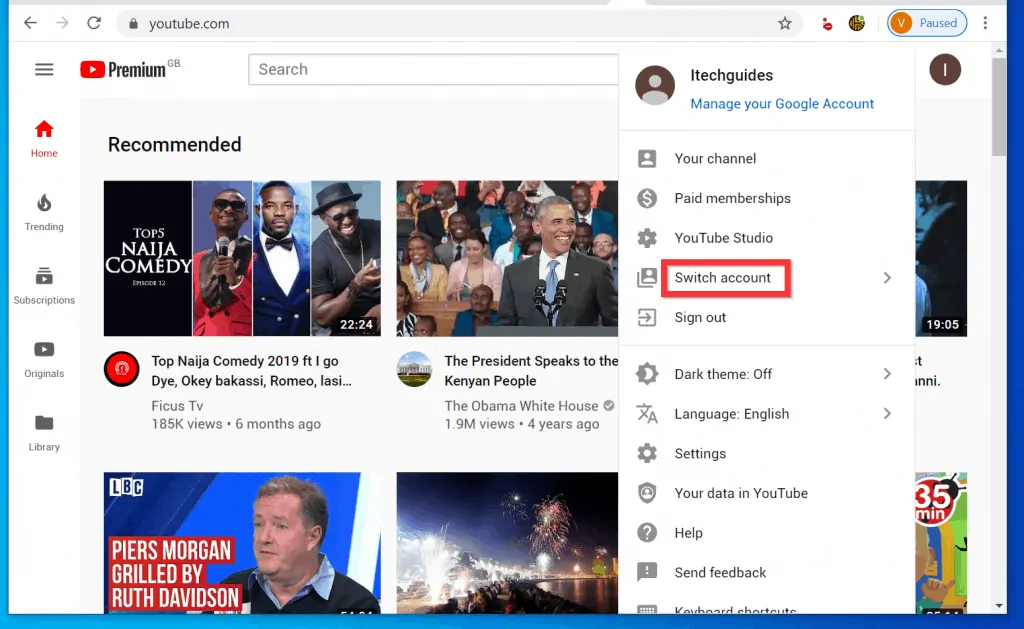Image resolution: width=1024 pixels, height=629 pixels.
Task: Click the profile avatar in the top right
Action: (945, 70)
